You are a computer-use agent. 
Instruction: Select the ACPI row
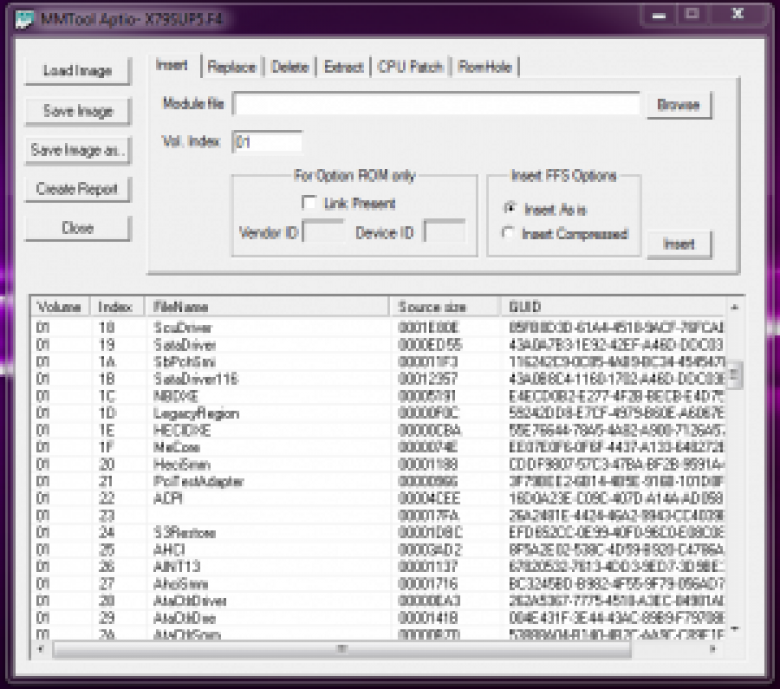pyautogui.click(x=378, y=498)
